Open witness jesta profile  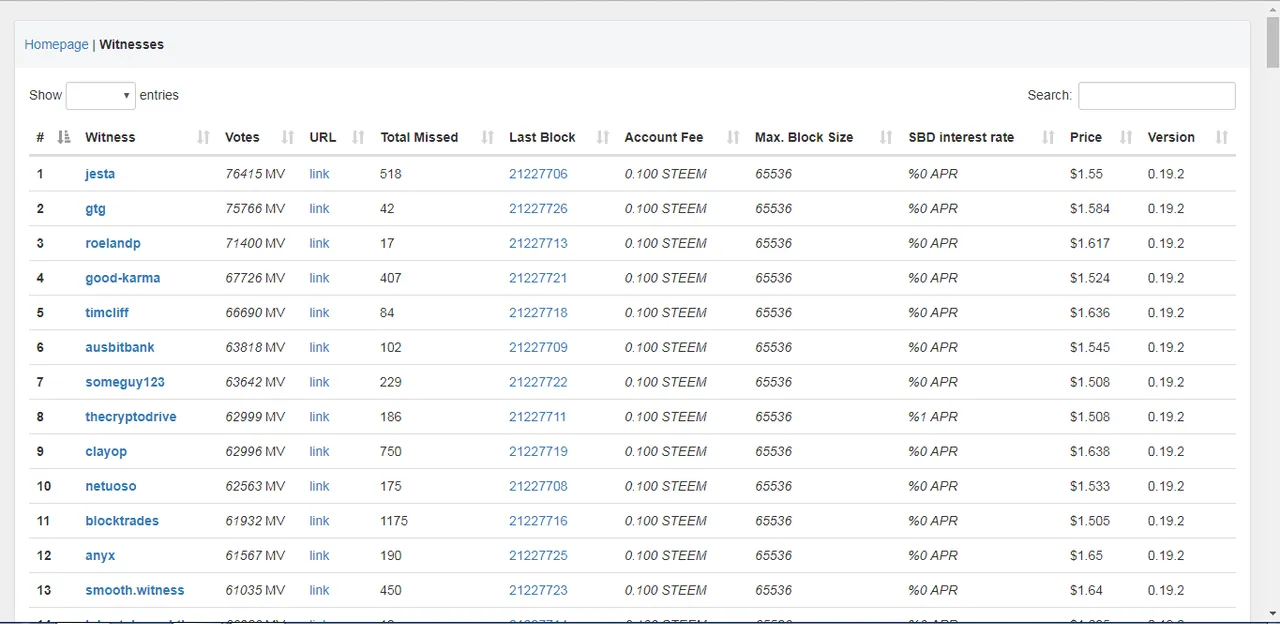click(100, 174)
